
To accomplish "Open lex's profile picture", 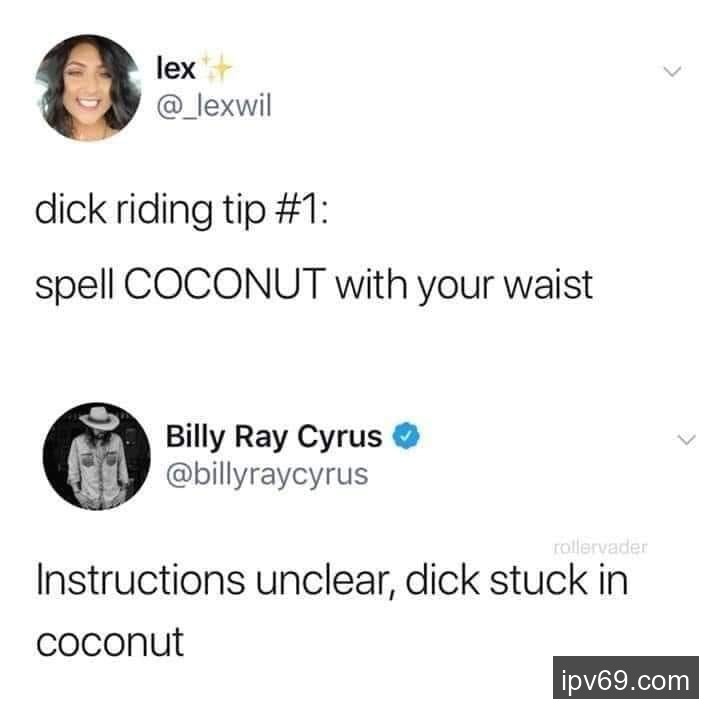I will tap(88, 87).
